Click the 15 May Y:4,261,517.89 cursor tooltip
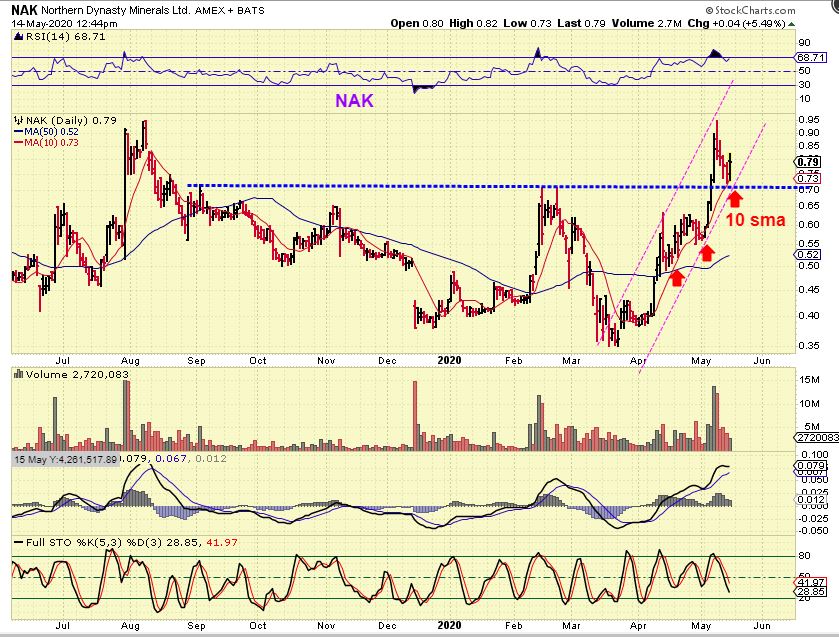 tap(65, 459)
